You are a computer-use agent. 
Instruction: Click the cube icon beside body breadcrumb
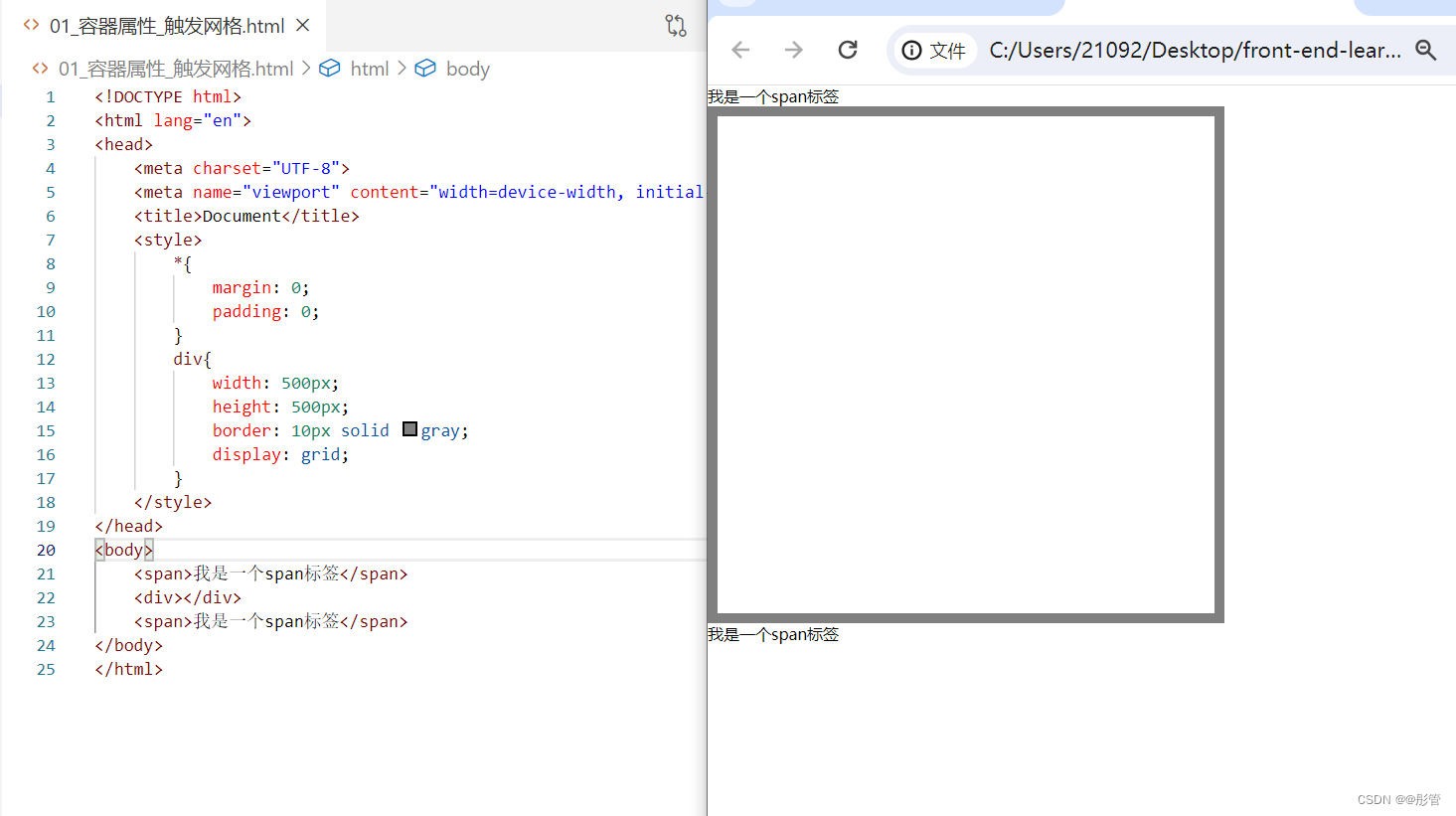[425, 68]
